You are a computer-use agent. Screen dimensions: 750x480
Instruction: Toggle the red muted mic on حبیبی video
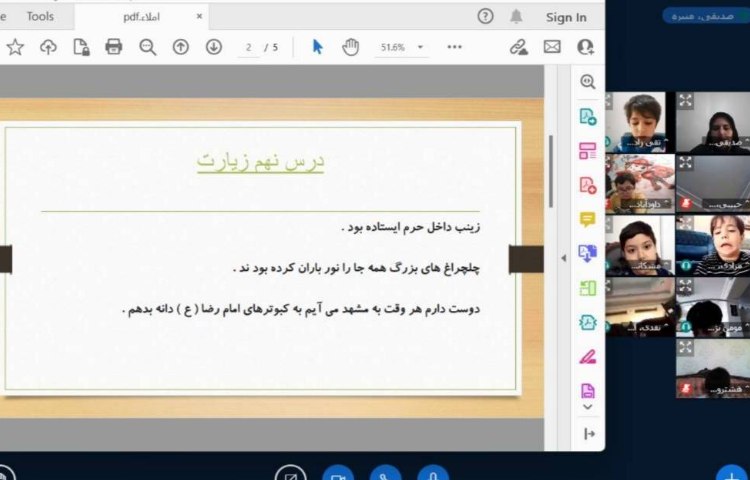pyautogui.click(x=685, y=204)
